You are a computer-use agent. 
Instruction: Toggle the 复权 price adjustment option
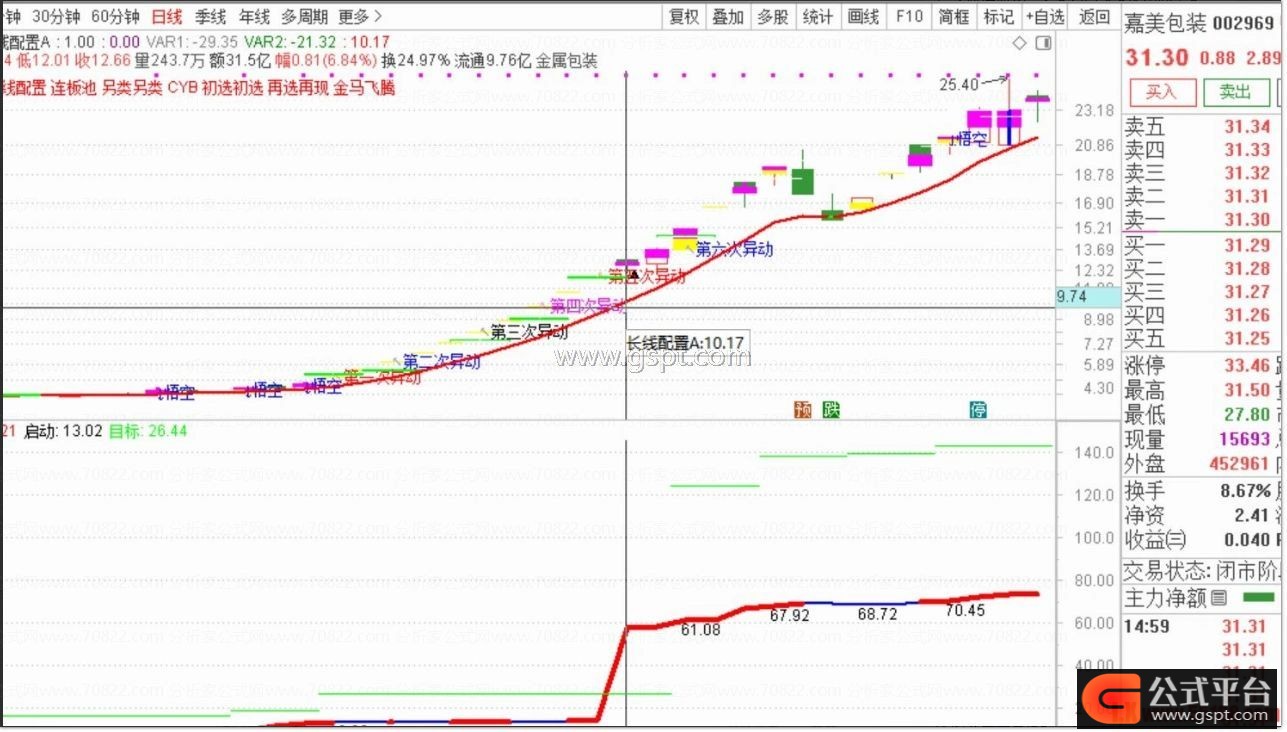click(x=684, y=16)
